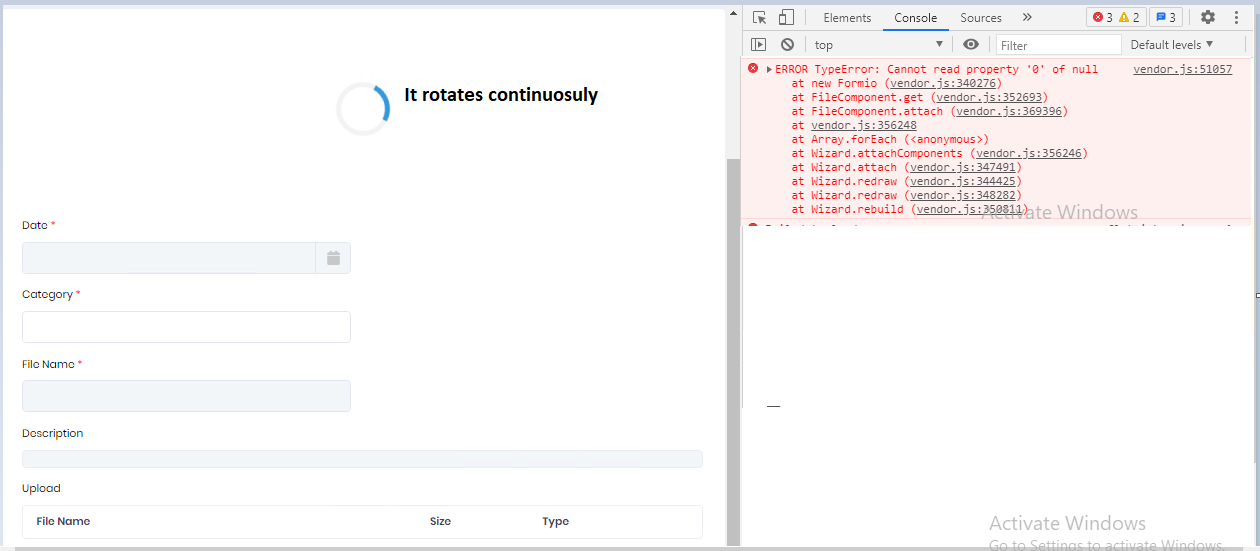Open the vendor.js:356246 link
Image resolution: width=1260 pixels, height=551 pixels.
point(1029,154)
